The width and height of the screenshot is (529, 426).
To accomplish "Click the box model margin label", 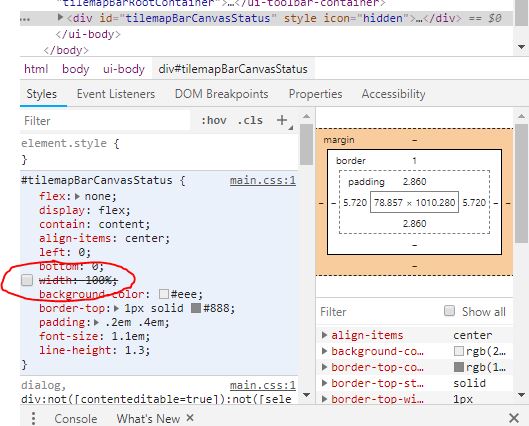I will pos(339,140).
